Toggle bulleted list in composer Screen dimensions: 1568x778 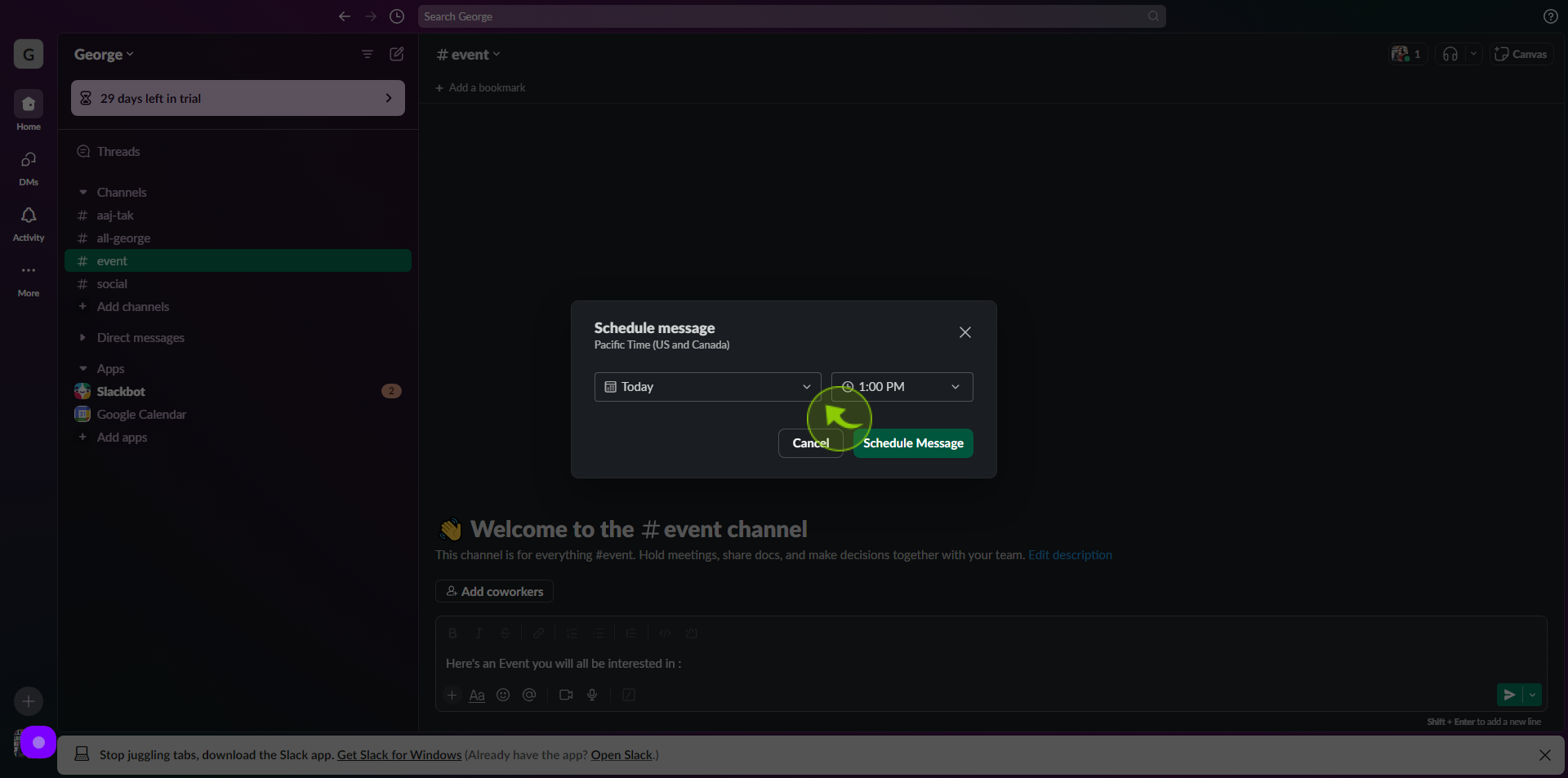[598, 634]
